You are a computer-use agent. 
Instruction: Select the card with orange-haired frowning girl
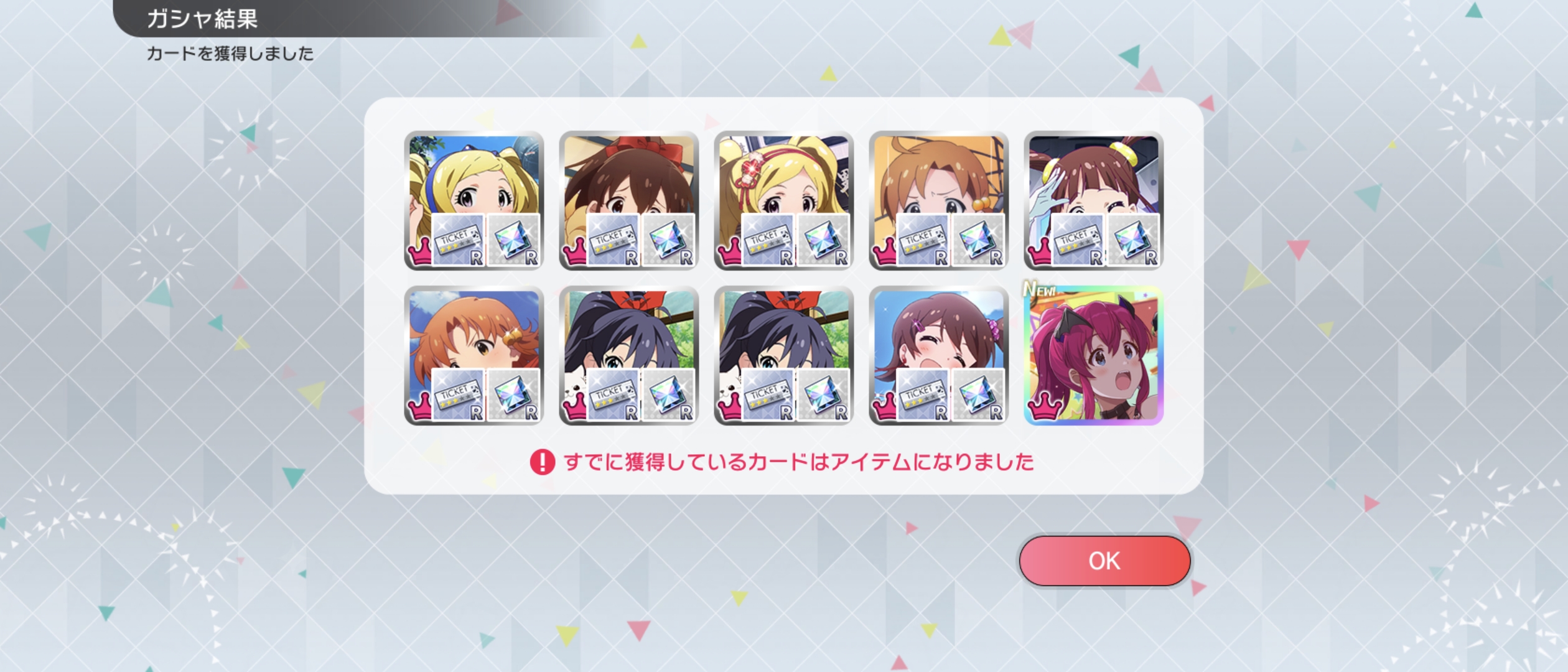tap(938, 200)
